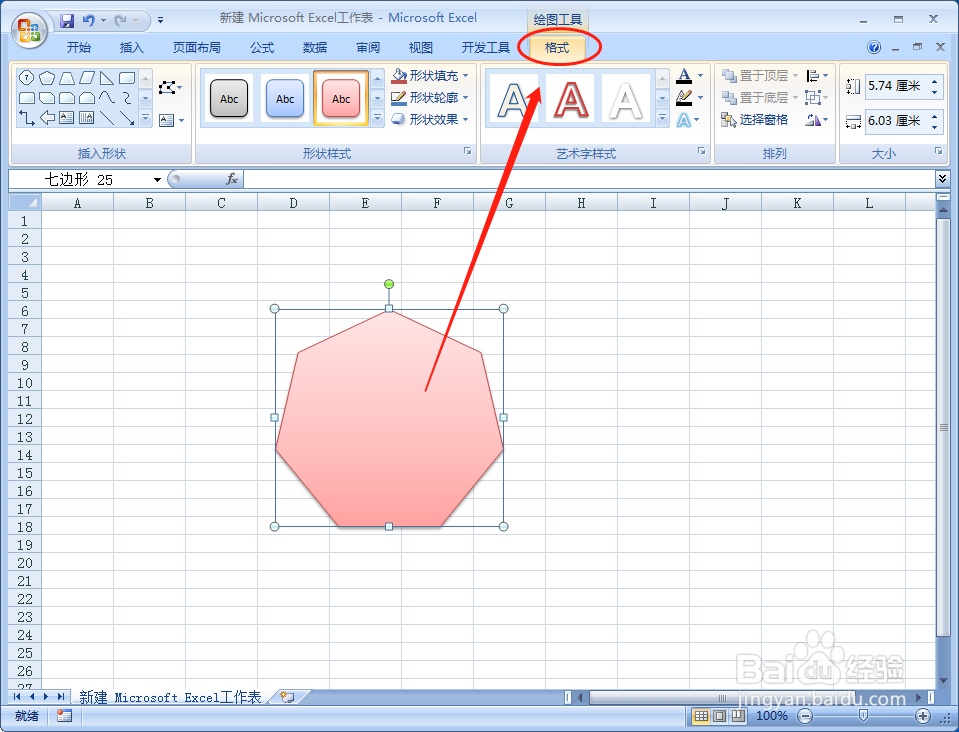Open the 艺术字样式 dialog launcher
This screenshot has height=732, width=959.
pyautogui.click(x=702, y=151)
